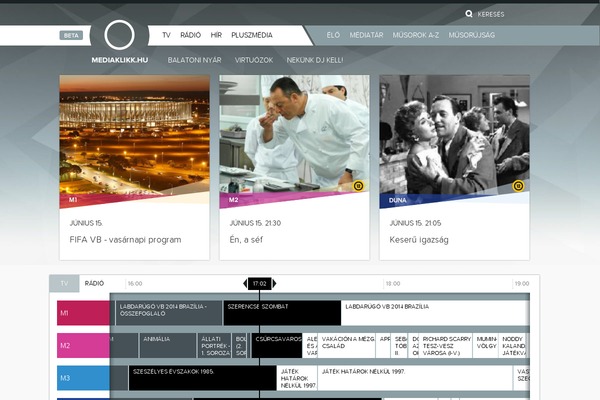Open Állati portrék 1. sorozat block
Image resolution: width=600 pixels, height=400 pixels.
point(215,346)
